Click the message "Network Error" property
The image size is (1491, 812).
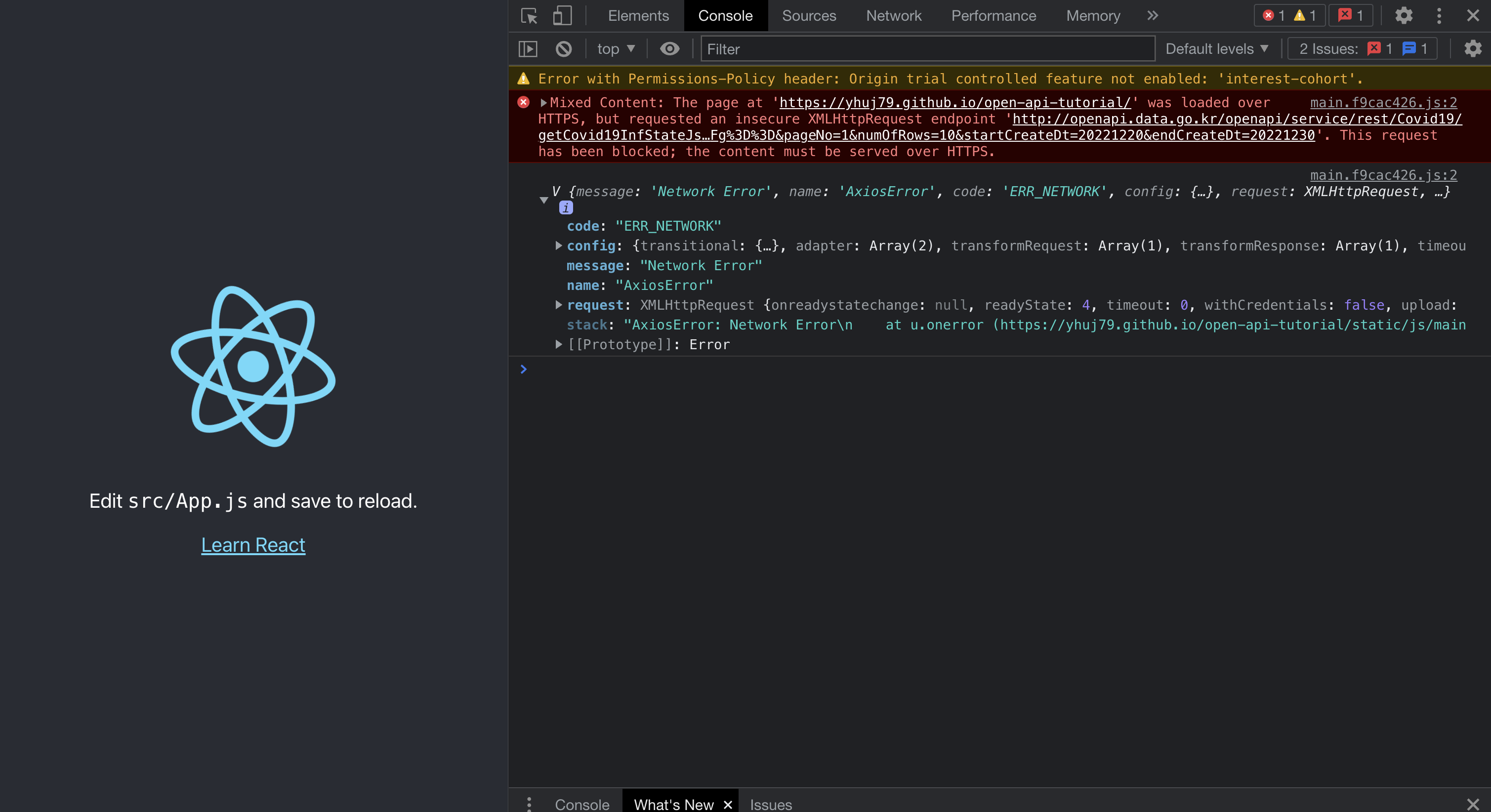click(664, 266)
